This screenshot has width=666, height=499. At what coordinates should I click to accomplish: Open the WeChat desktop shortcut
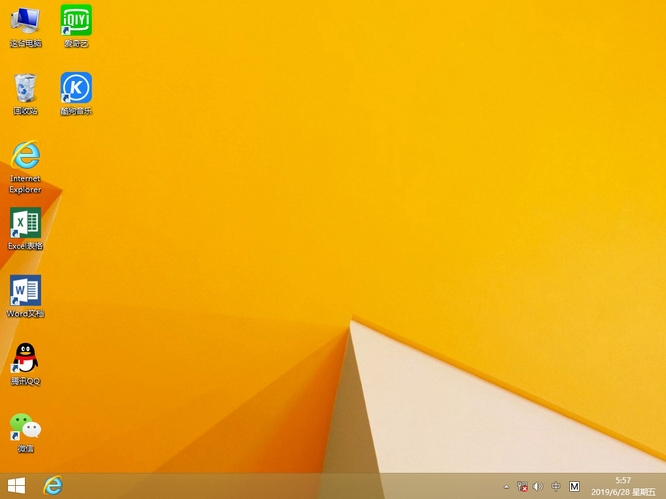[25, 432]
